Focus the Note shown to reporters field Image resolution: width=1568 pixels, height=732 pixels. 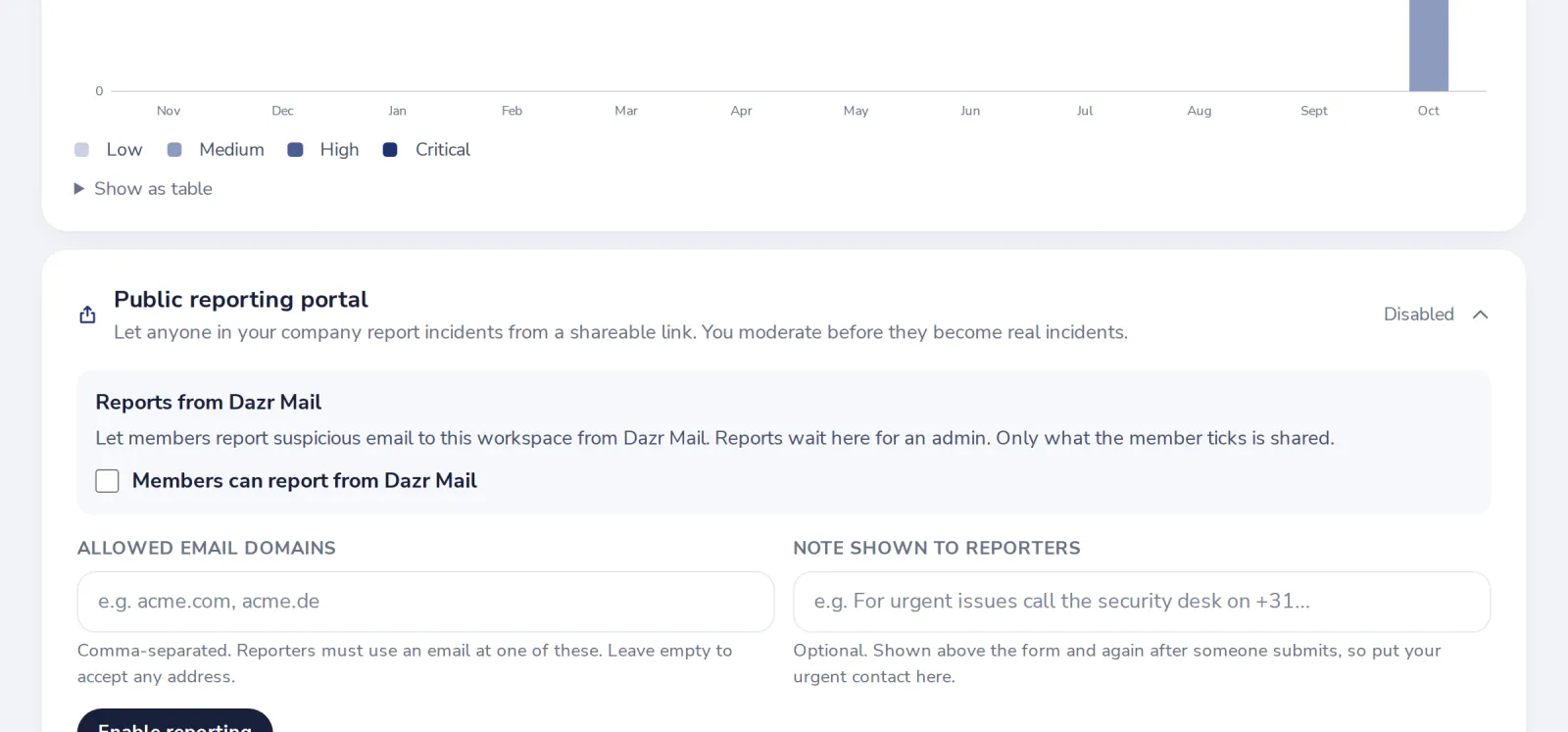coord(1142,602)
